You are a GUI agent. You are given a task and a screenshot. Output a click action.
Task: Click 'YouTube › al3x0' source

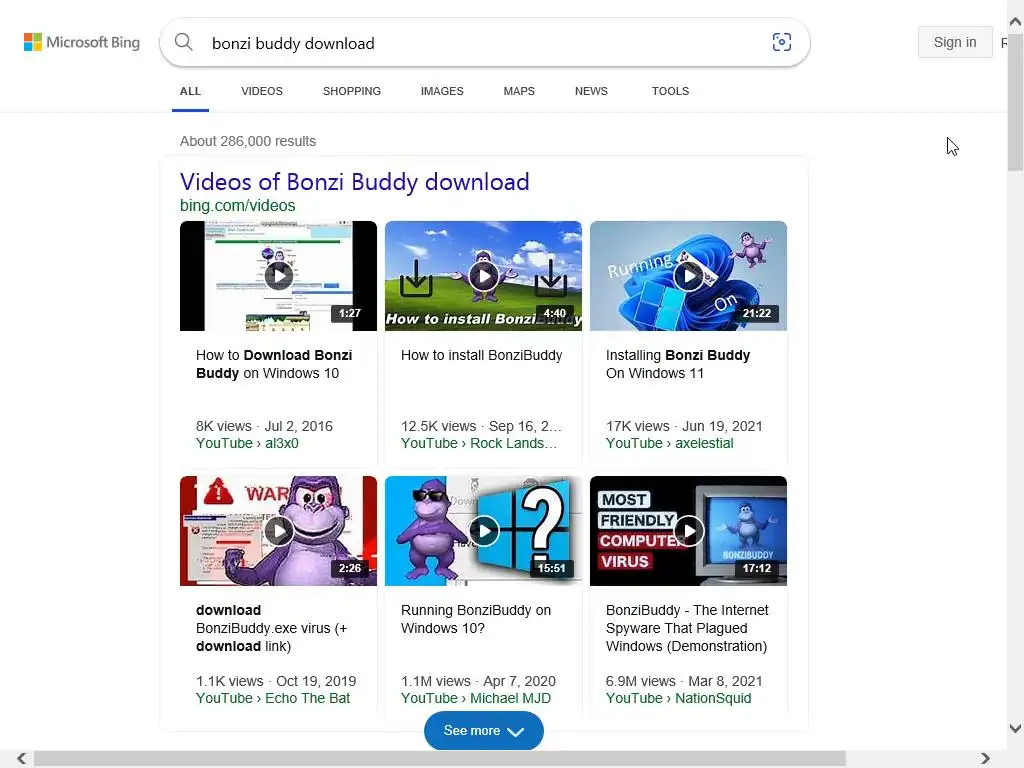coord(247,443)
